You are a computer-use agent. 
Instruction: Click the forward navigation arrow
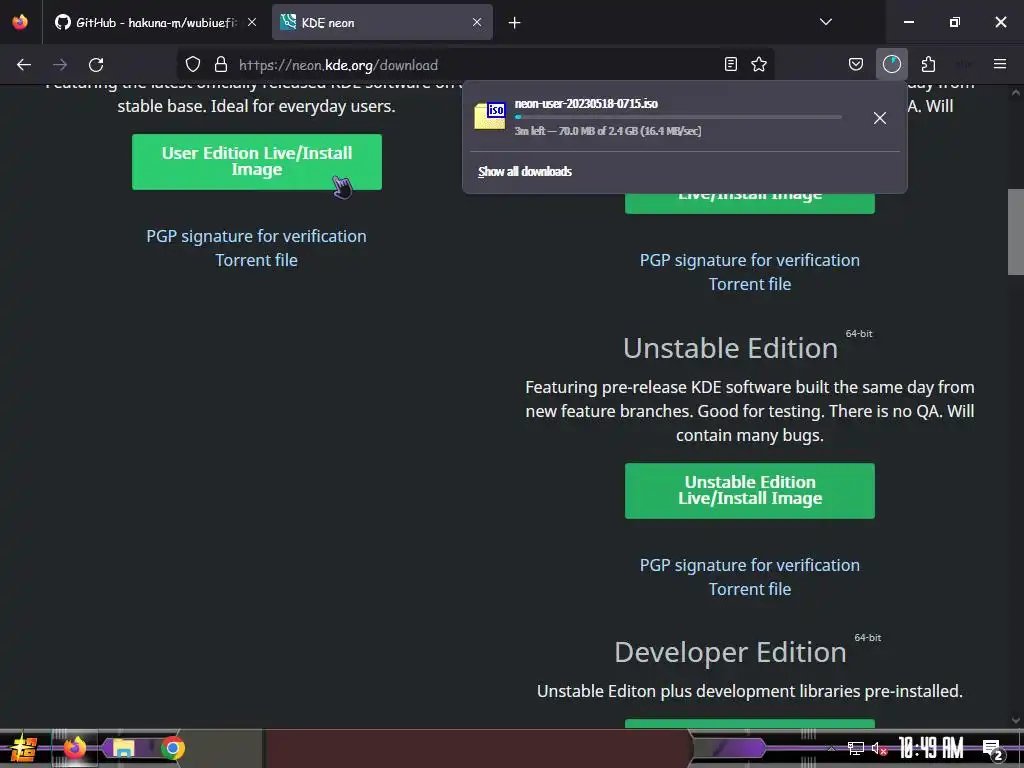coord(60,65)
